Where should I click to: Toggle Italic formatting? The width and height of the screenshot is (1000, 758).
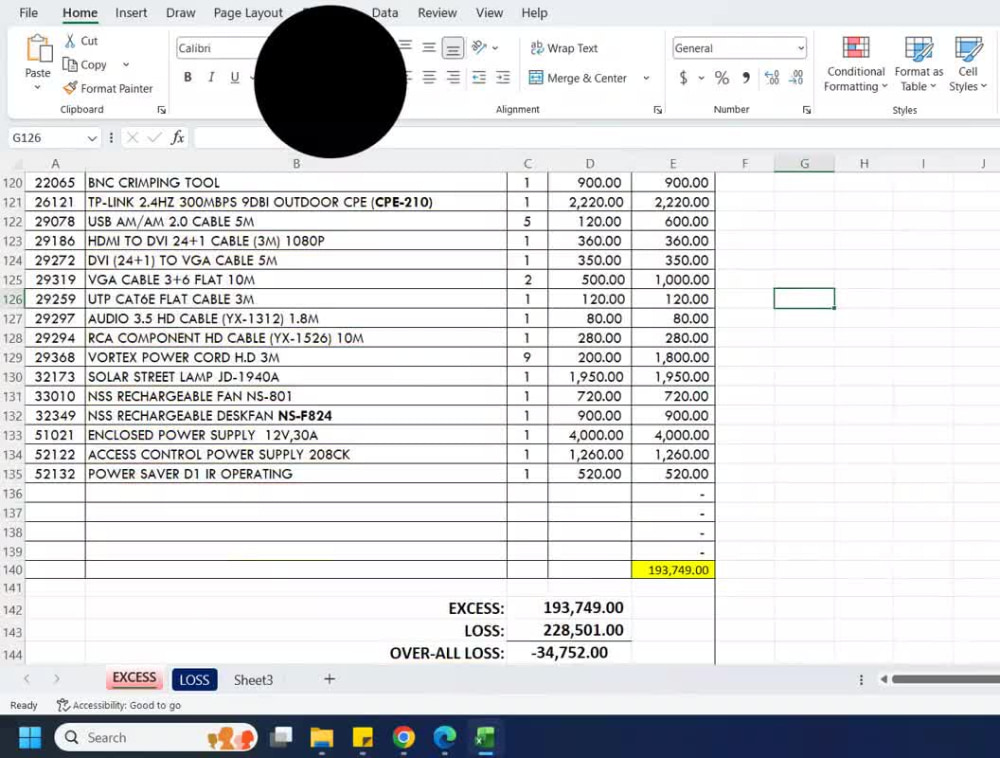(211, 77)
